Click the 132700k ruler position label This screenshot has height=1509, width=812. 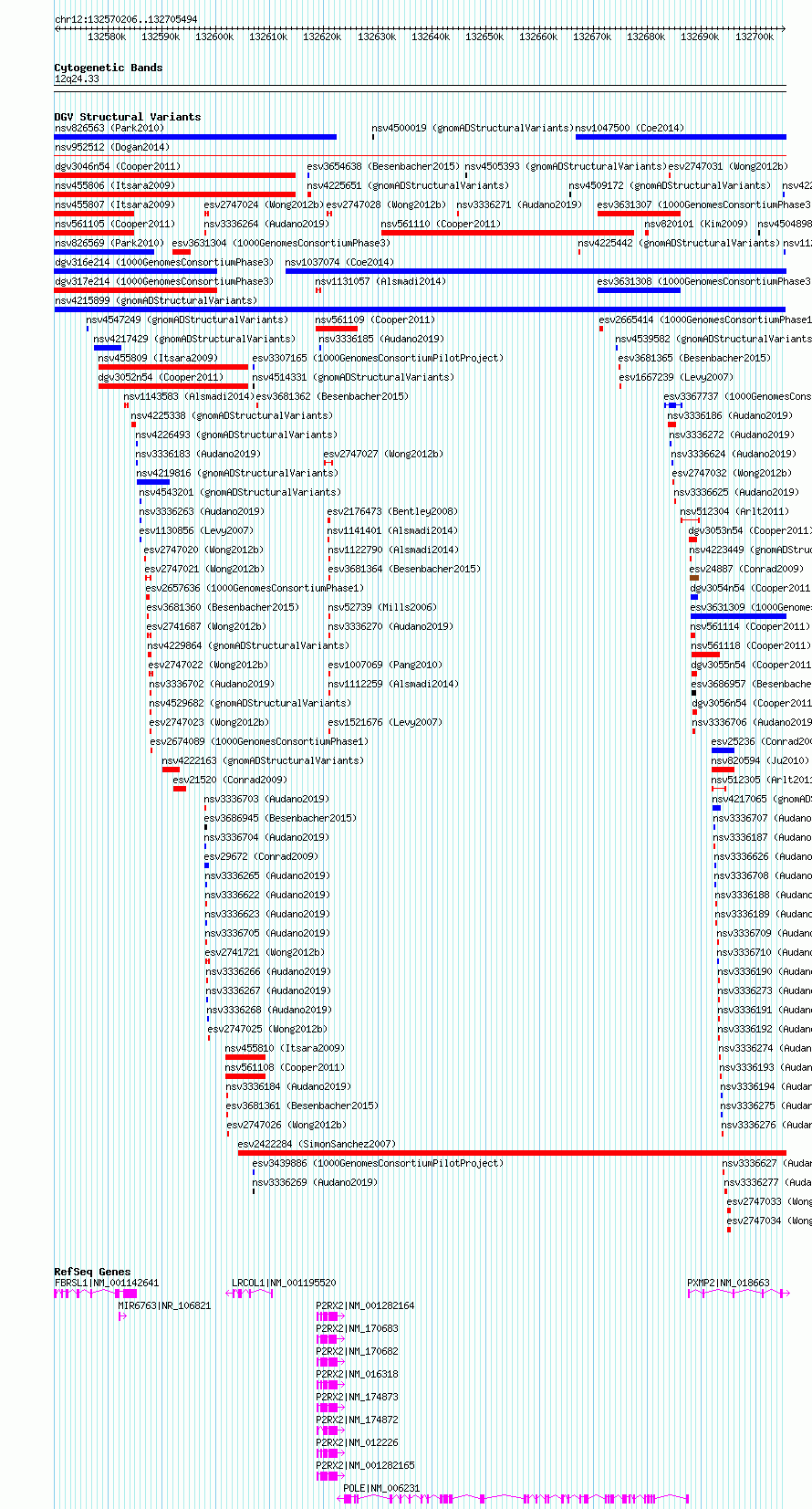(x=755, y=37)
